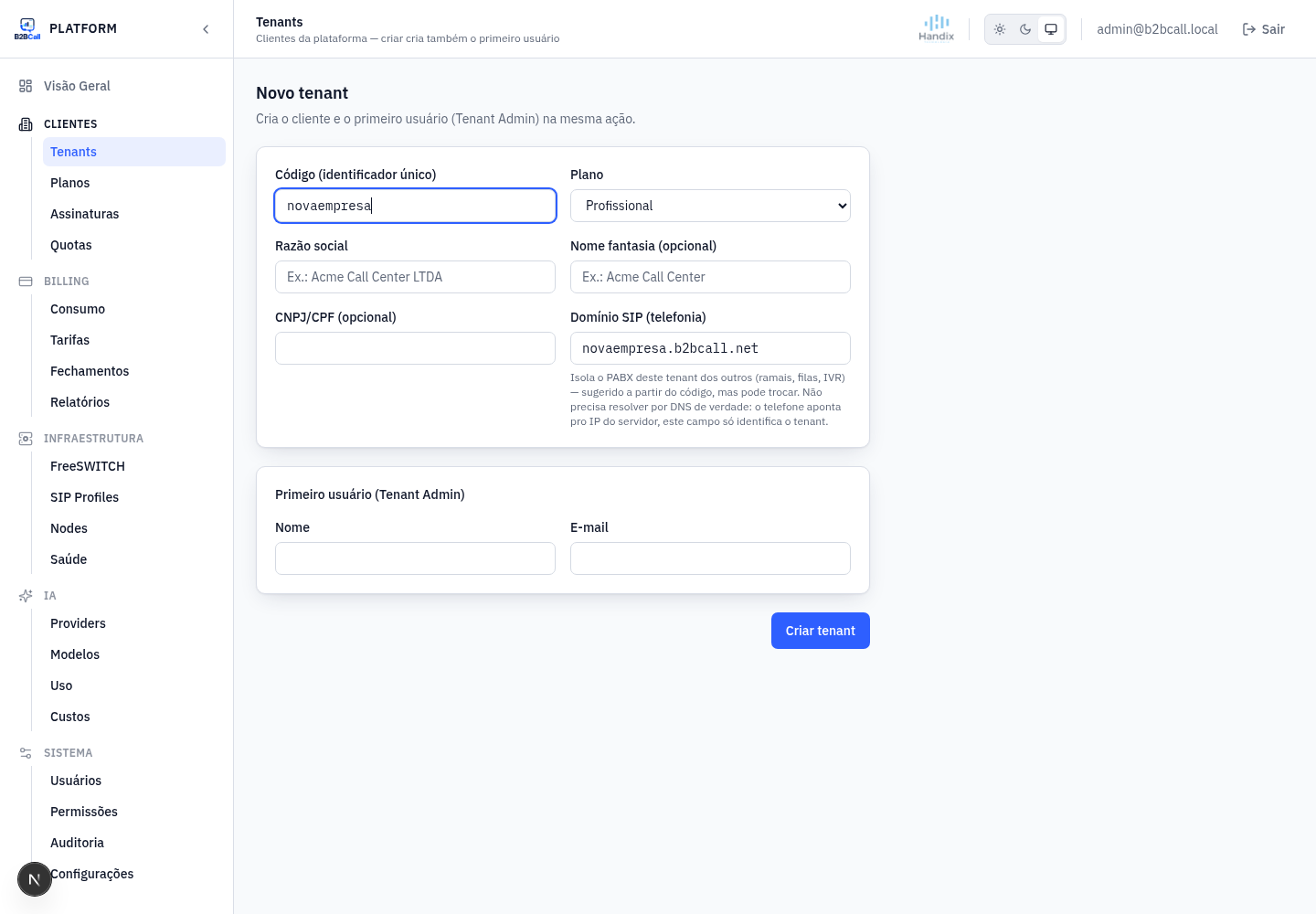Click Sair to log out
Viewport: 1316px width, 914px height.
(x=1264, y=29)
